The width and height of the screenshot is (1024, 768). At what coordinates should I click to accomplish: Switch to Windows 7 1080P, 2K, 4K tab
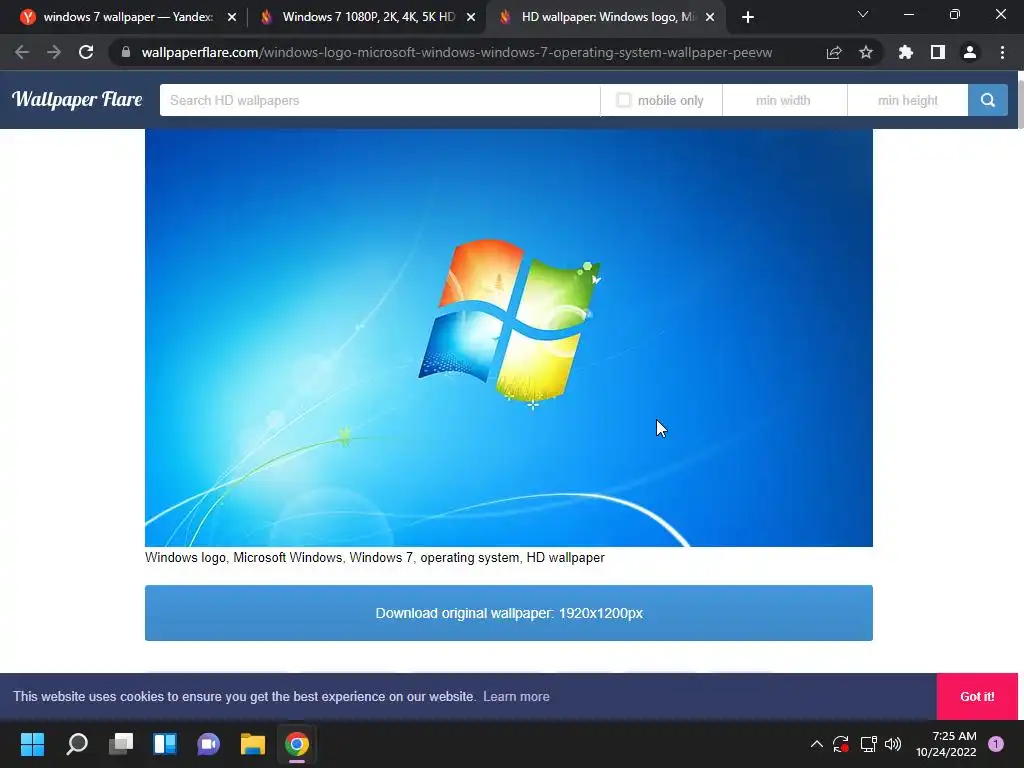[368, 17]
